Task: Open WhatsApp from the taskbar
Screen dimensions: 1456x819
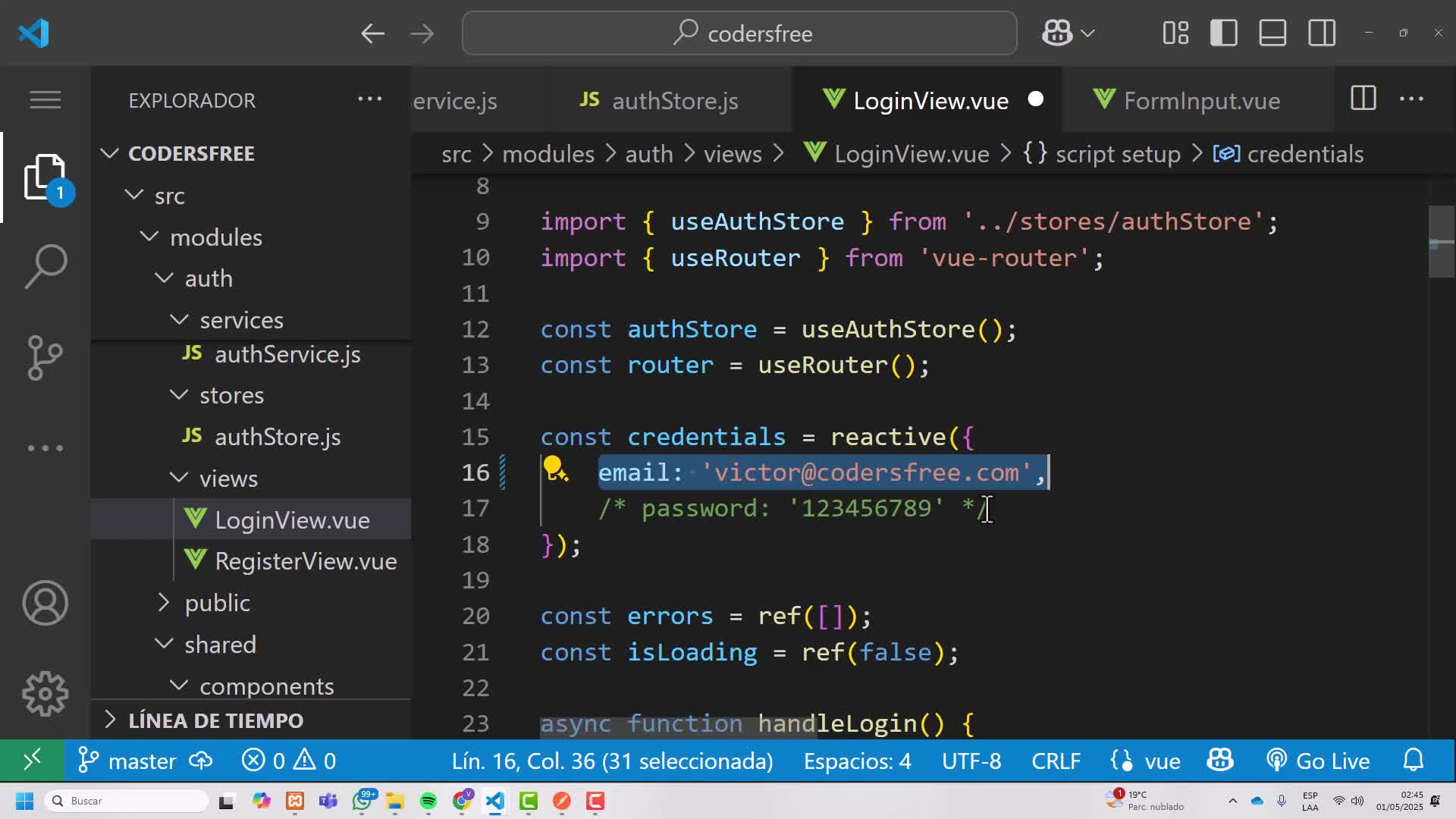Action: [362, 801]
